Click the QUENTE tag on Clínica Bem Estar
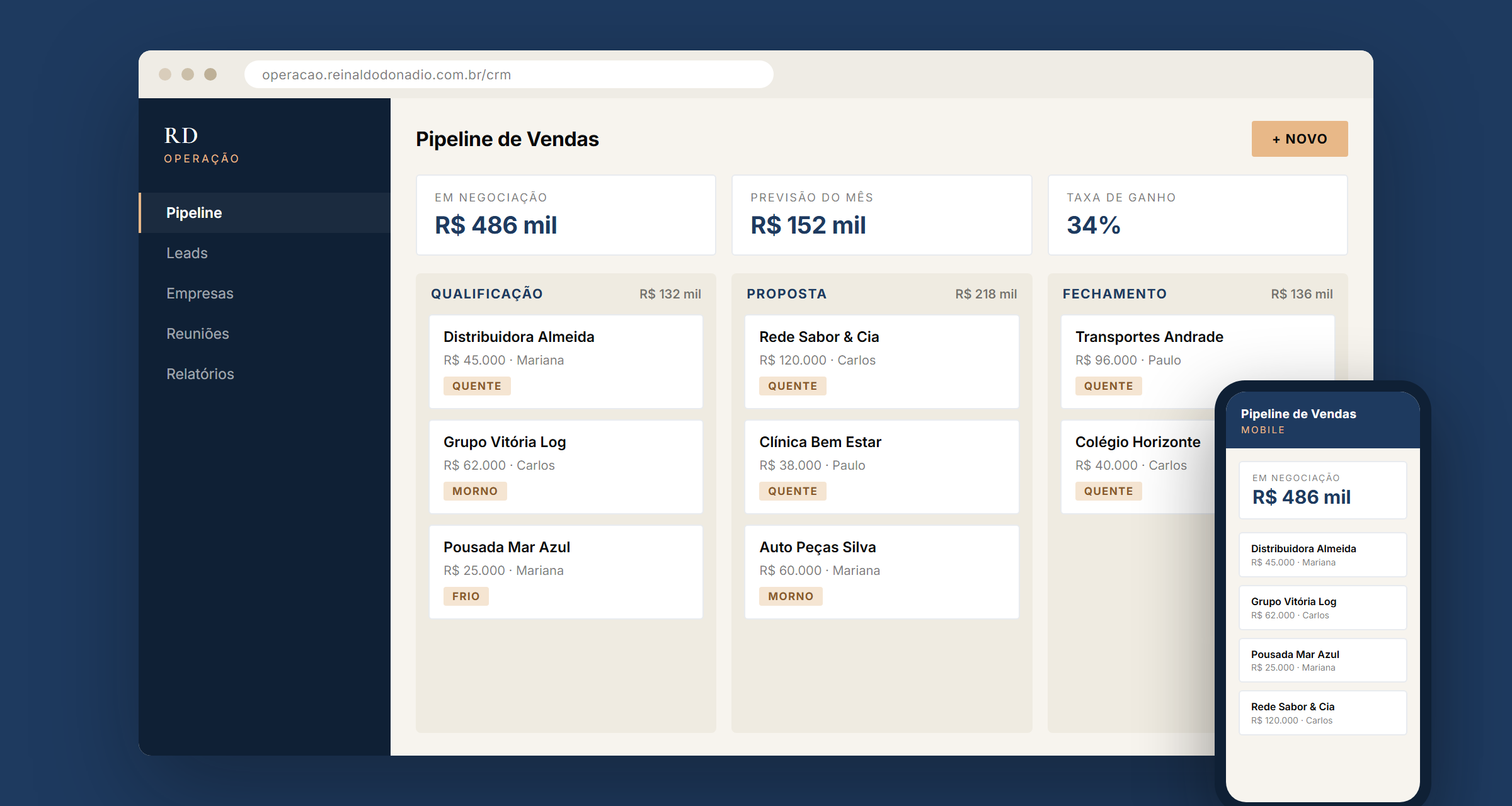This screenshot has width=1512, height=806. click(793, 491)
